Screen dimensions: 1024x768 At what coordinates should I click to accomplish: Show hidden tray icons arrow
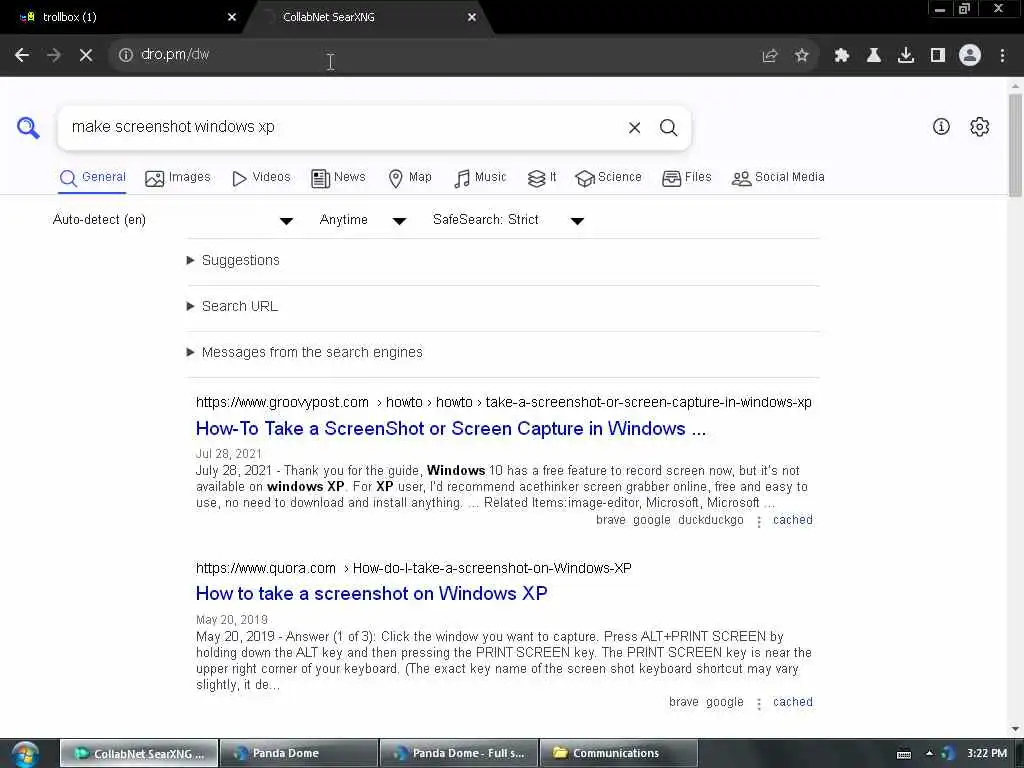[929, 754]
